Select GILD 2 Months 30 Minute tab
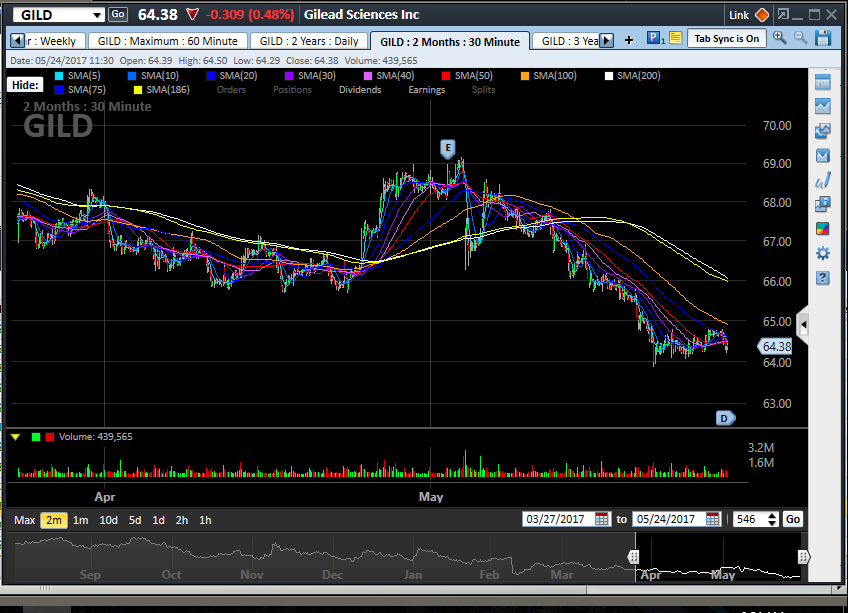 tap(450, 42)
